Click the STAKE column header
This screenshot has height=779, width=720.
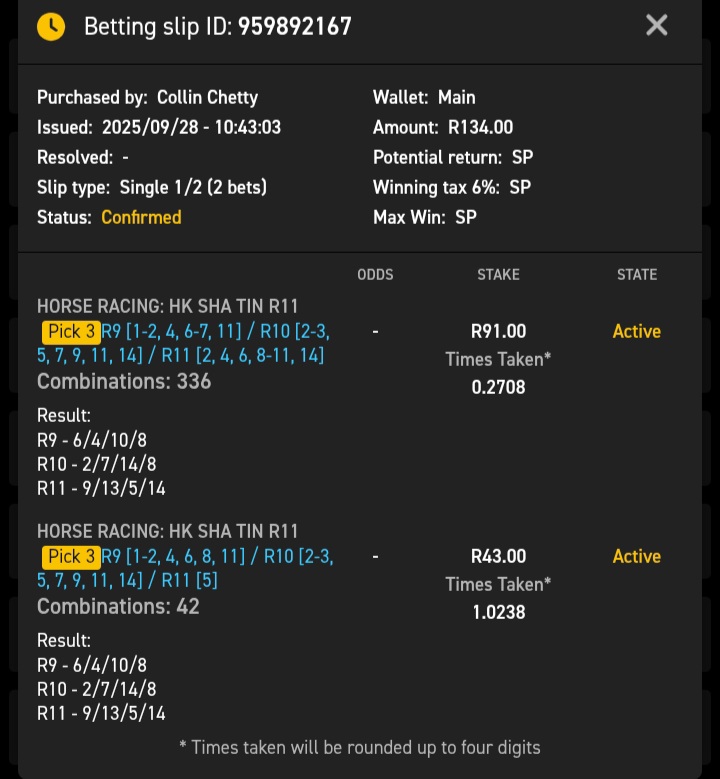[498, 274]
